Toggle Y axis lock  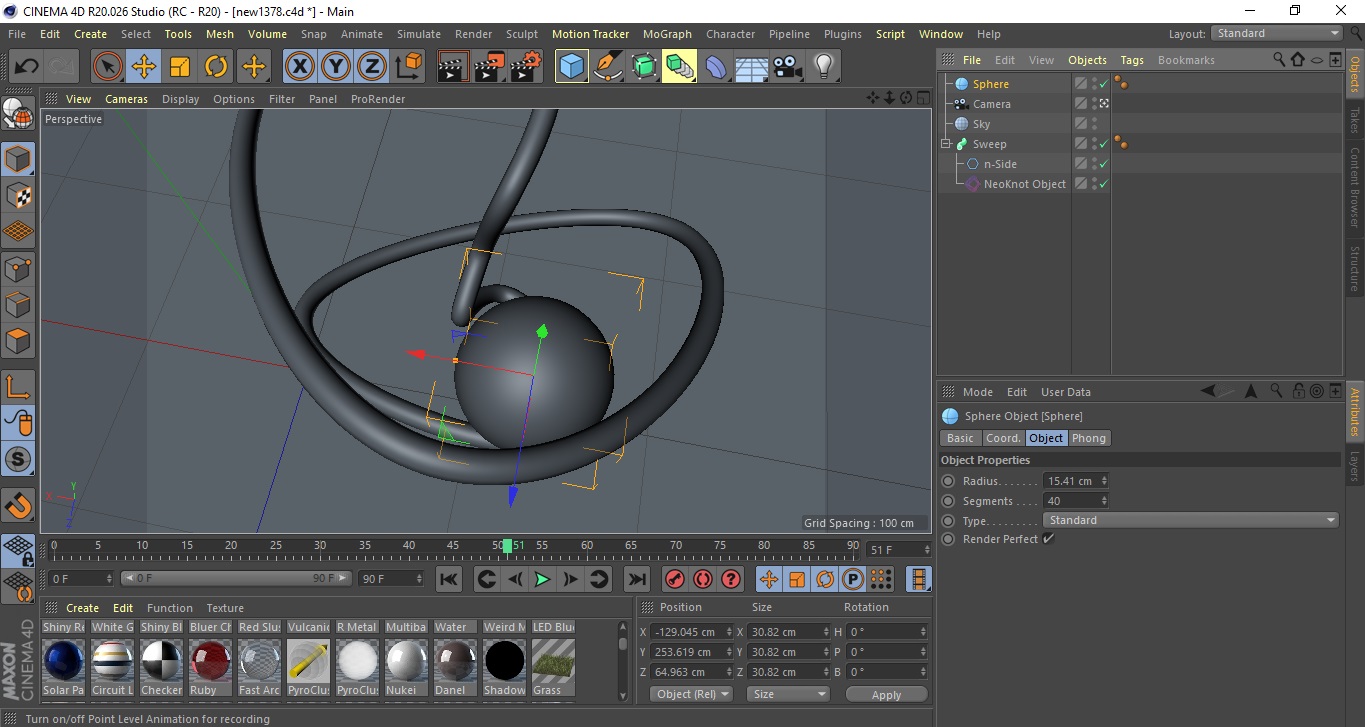(x=335, y=67)
